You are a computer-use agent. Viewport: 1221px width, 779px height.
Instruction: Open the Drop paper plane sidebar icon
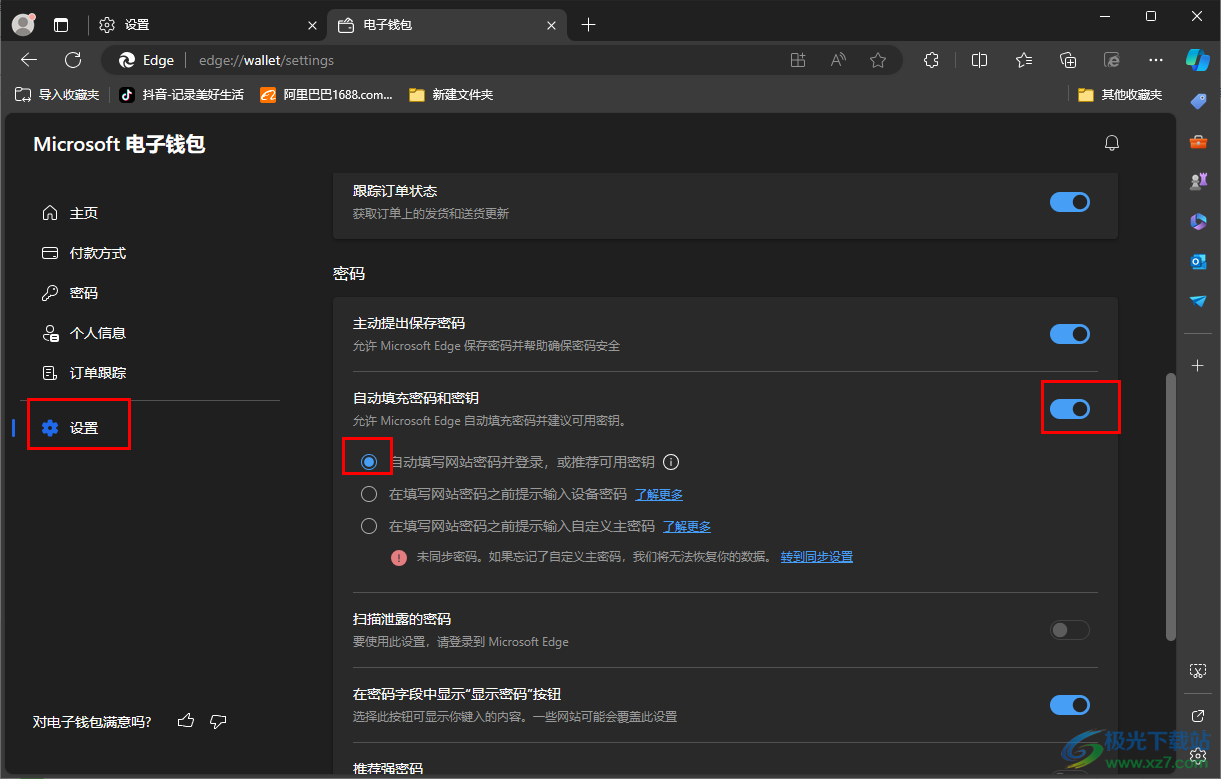tap(1198, 301)
